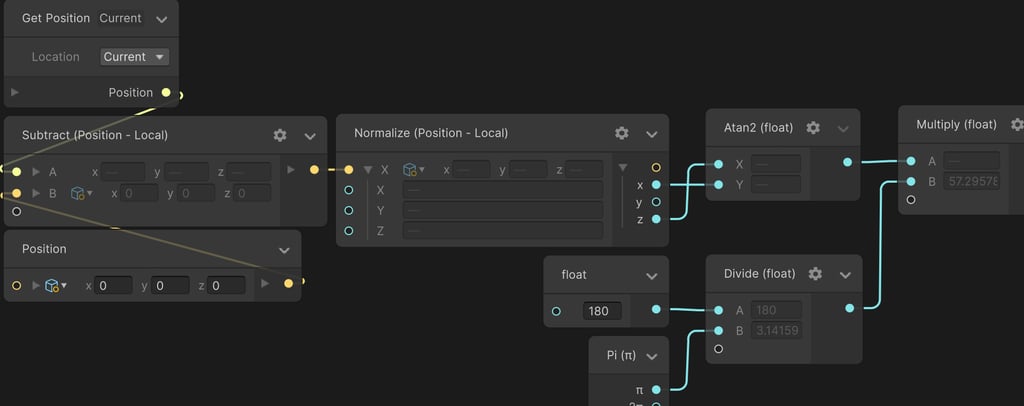Viewport: 1024px width, 406px height.
Task: Expand Subtract A input triangle
Action: [x=36, y=172]
